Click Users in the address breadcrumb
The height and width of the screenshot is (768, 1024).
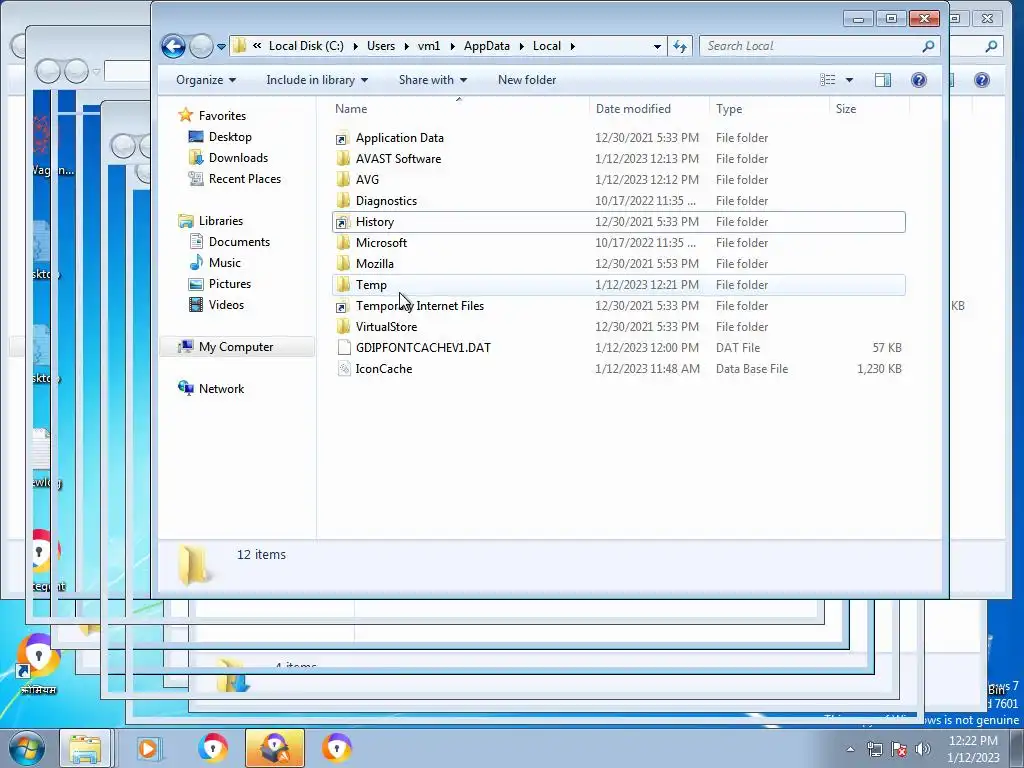(381, 46)
